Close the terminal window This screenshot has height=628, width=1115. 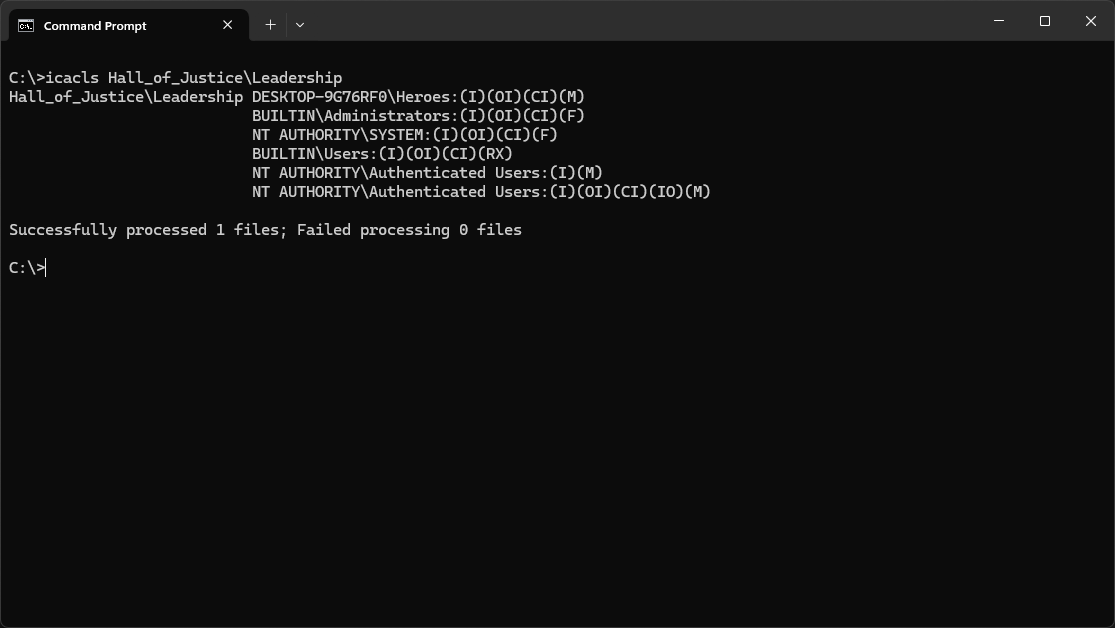1091,21
